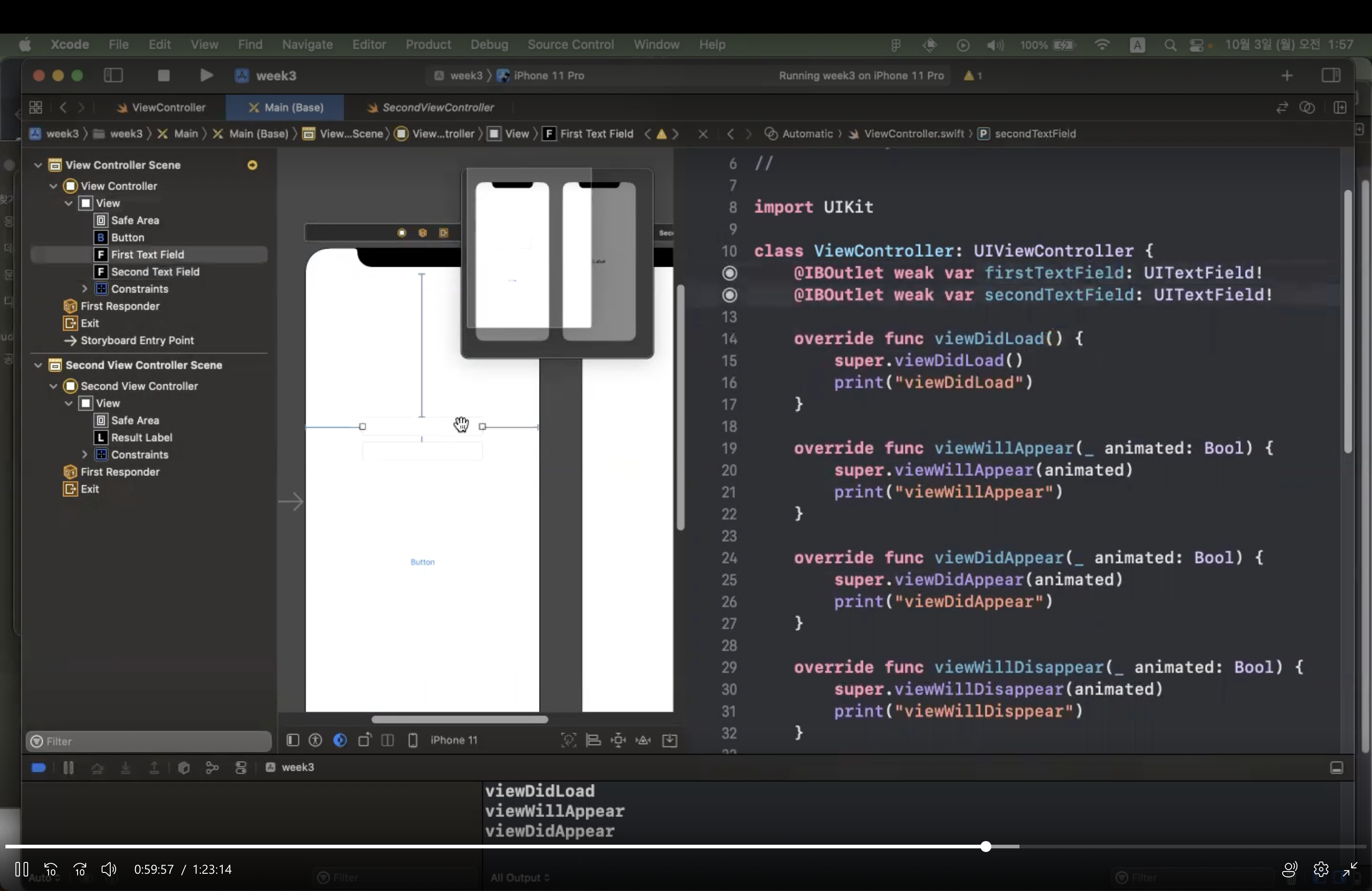
Task: Click the Resolve Auto Layout Issues icon
Action: pos(643,740)
